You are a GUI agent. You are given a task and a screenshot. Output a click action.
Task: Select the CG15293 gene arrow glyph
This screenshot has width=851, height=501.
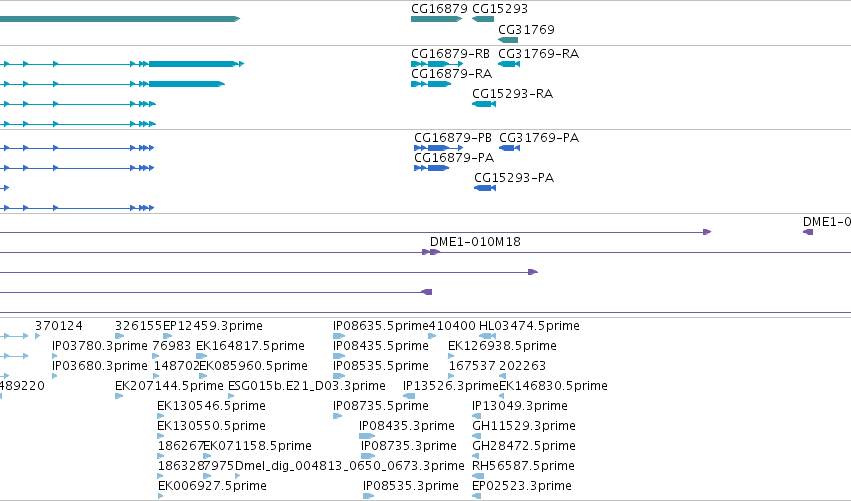[x=483, y=19]
